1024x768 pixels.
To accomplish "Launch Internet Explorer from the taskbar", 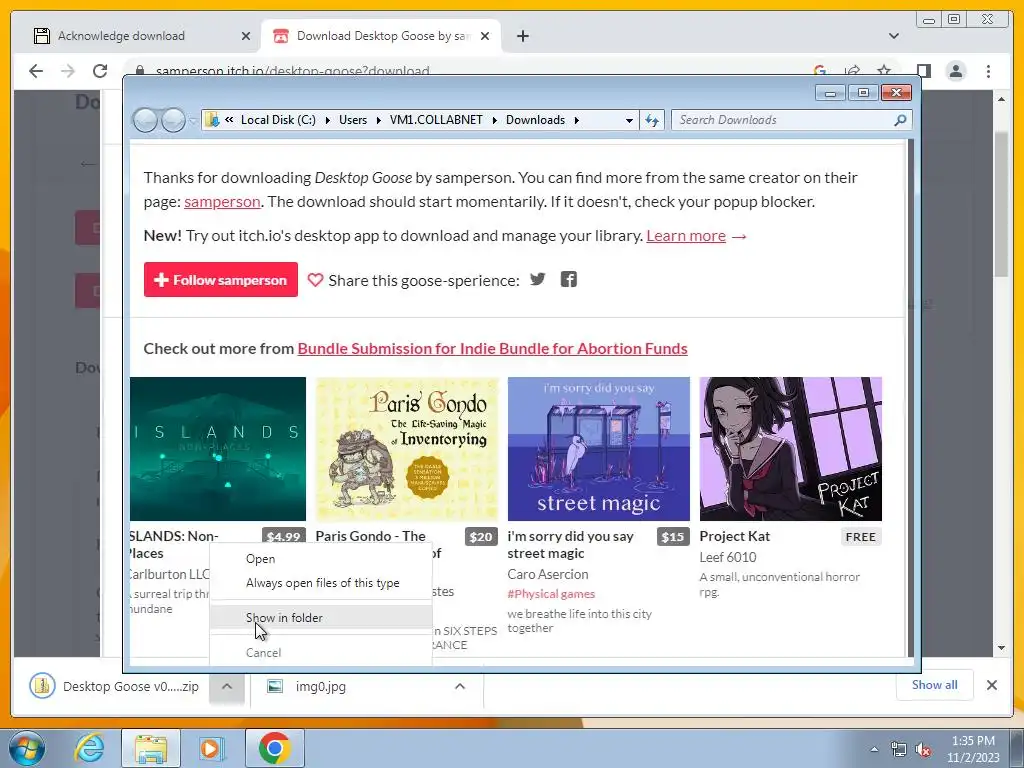I will click(x=89, y=748).
